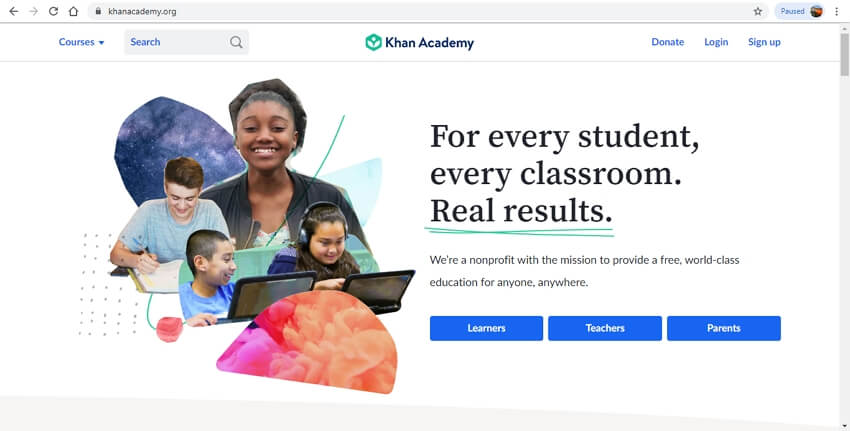View site info via padlock icon
The height and width of the screenshot is (431, 850).
[x=98, y=11]
